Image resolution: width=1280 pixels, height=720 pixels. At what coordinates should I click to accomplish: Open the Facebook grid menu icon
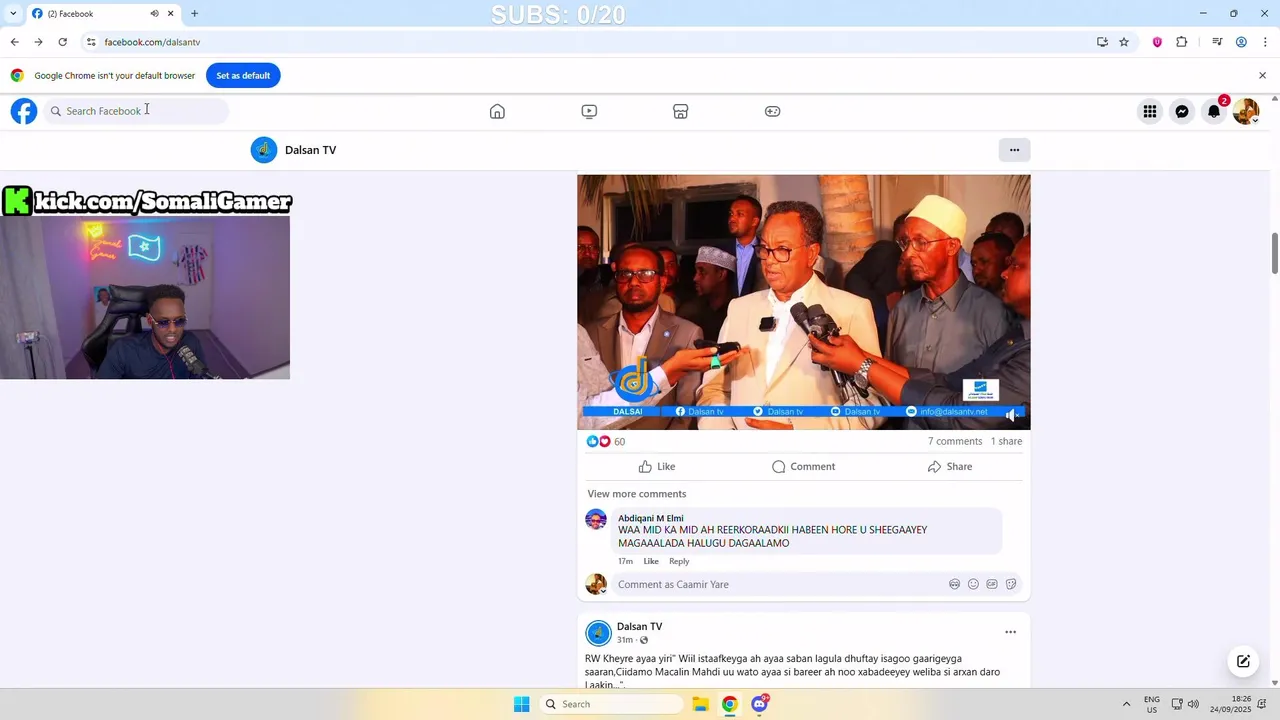[x=1150, y=111]
